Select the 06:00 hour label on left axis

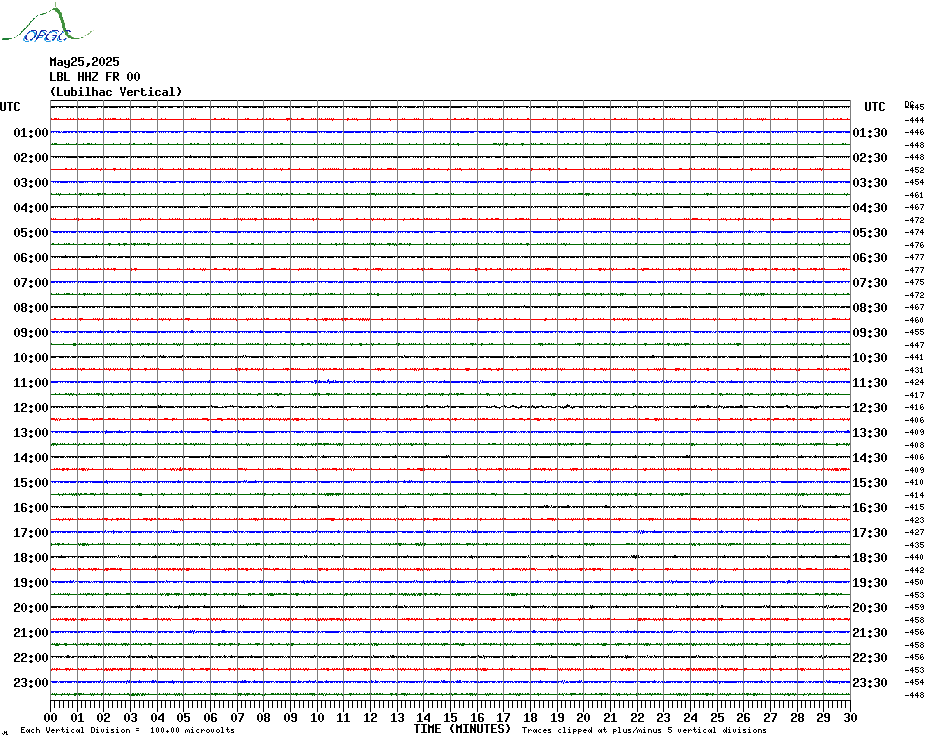[31, 258]
